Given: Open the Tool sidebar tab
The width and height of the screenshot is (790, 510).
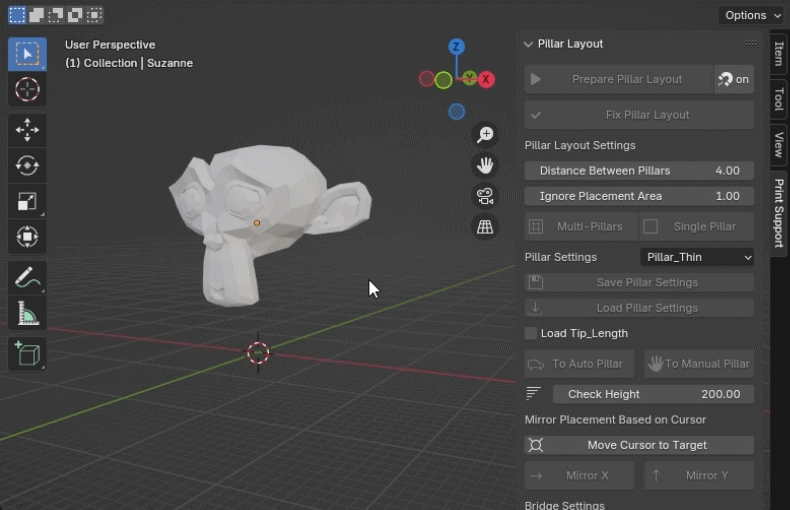Looking at the screenshot, I should pyautogui.click(x=779, y=99).
